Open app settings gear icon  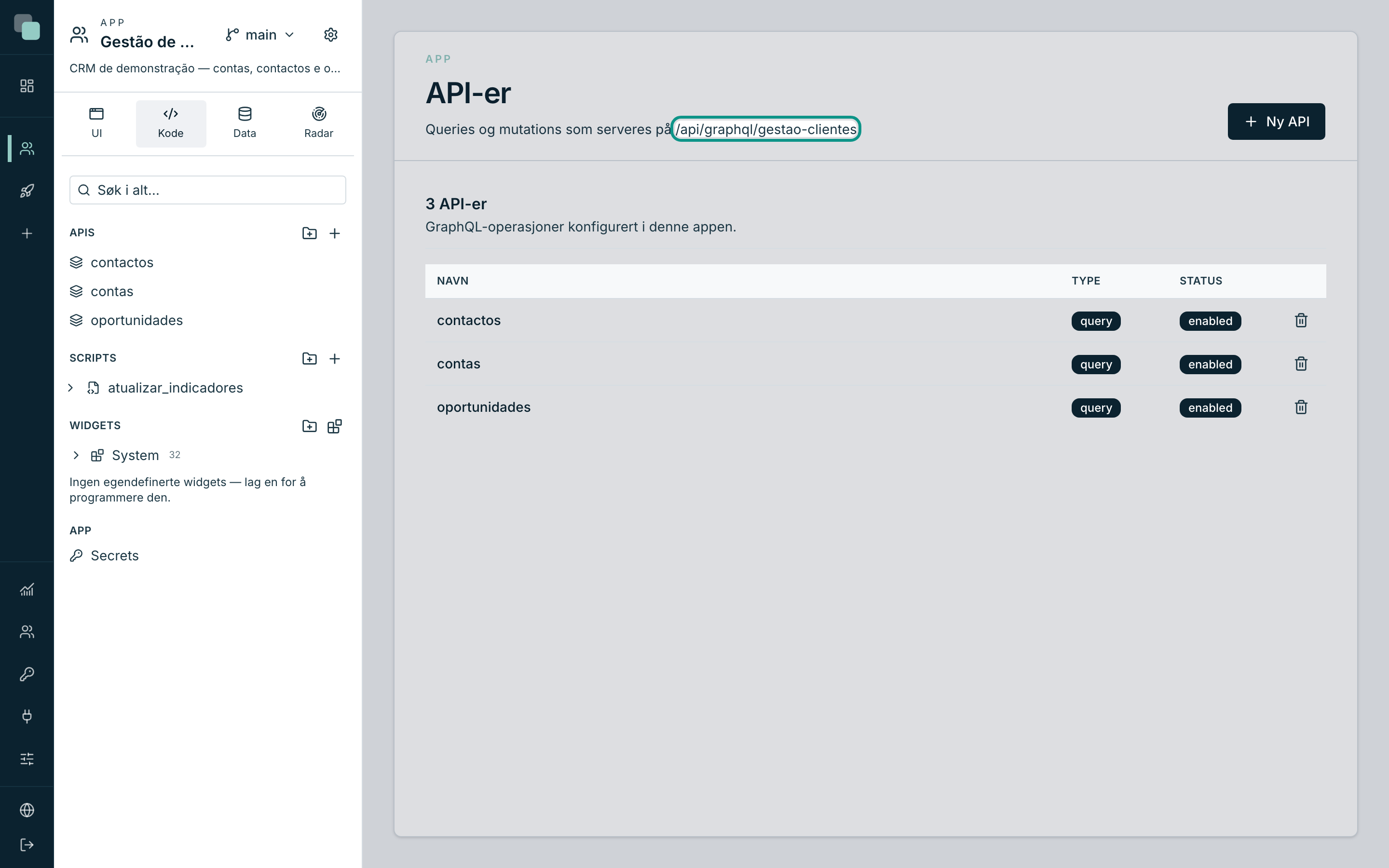[x=330, y=35]
